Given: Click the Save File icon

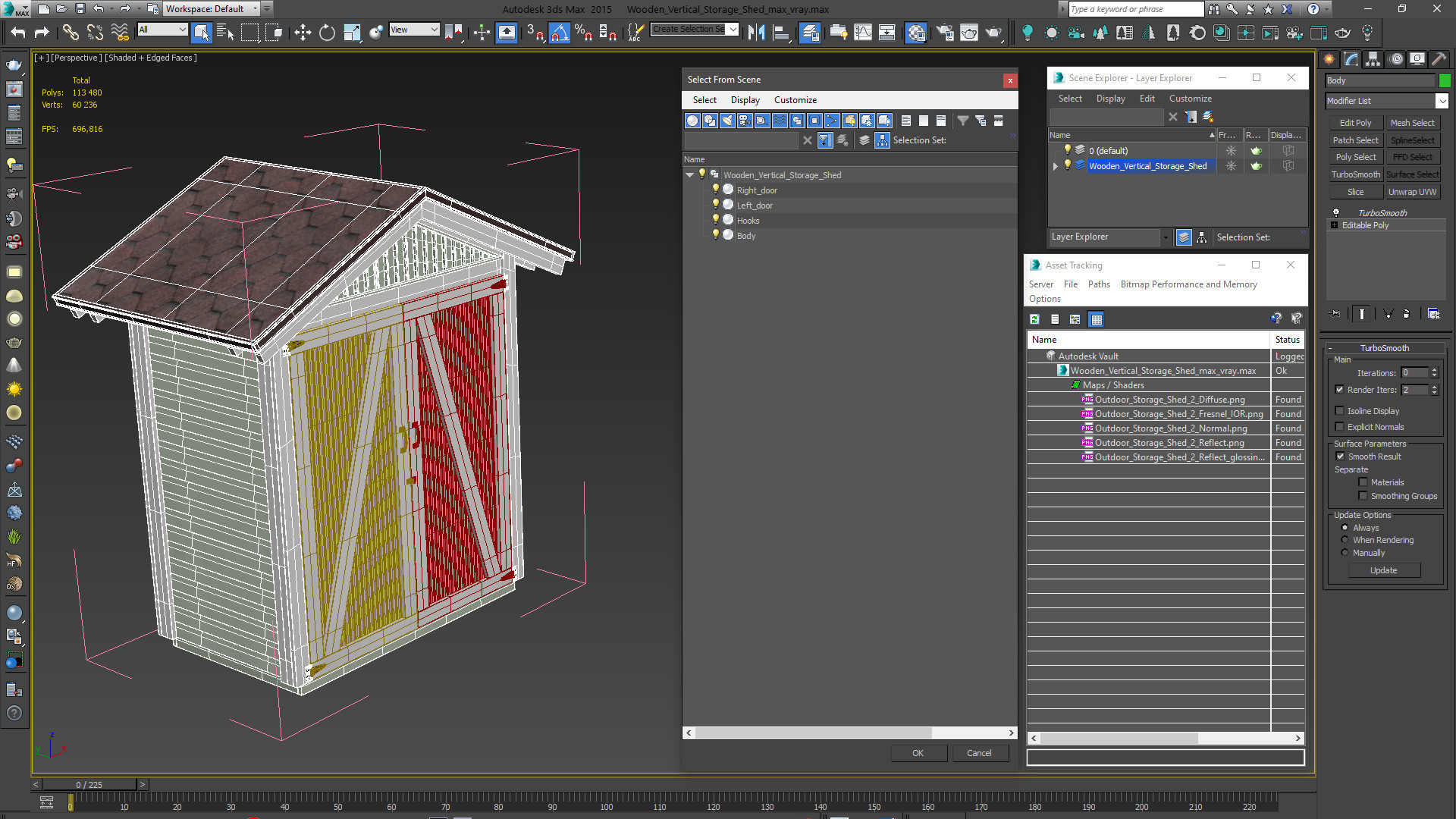Looking at the screenshot, I should pyautogui.click(x=80, y=9).
